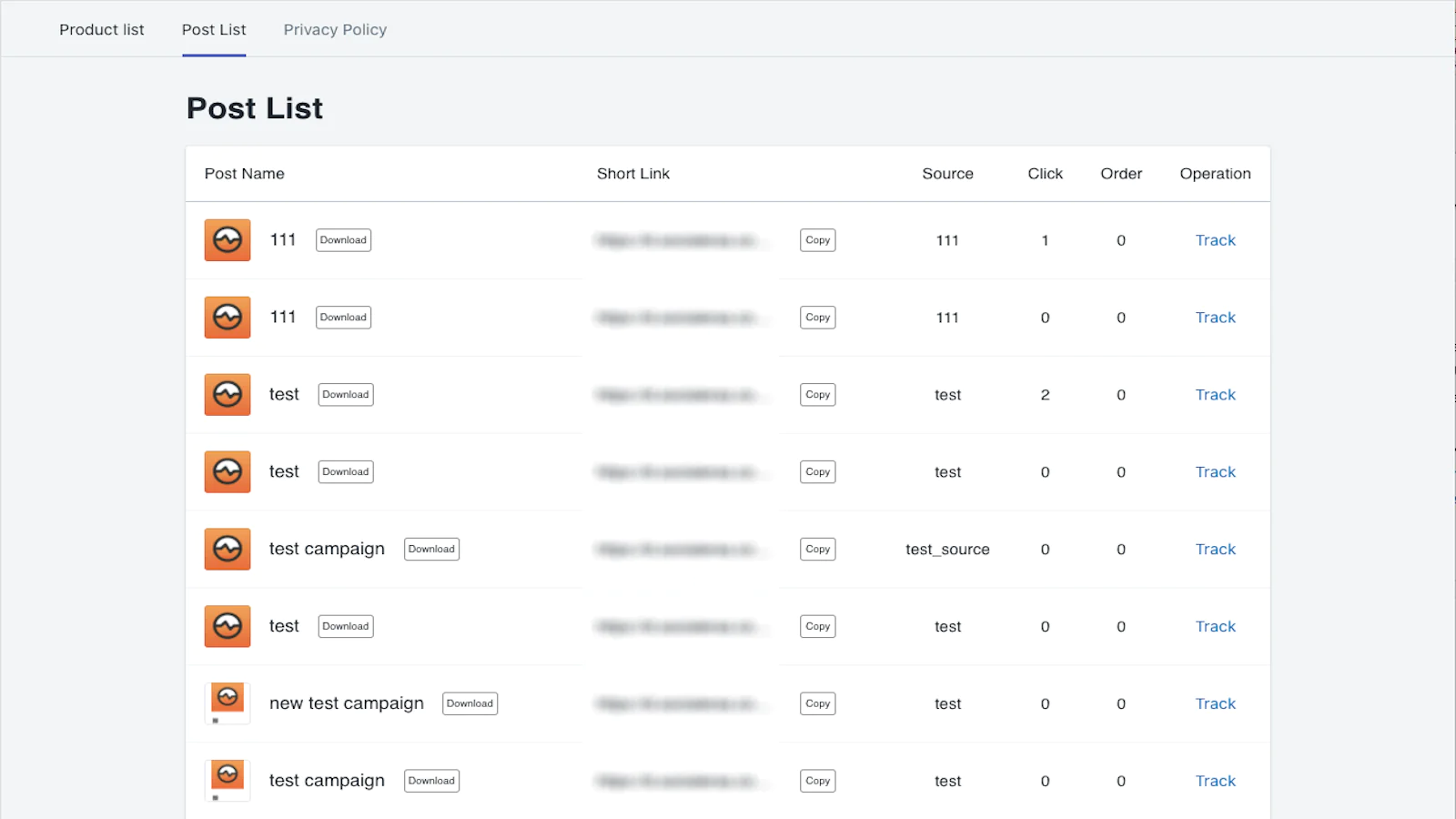Screen dimensions: 1456x819
Task: Track the 111 post with 1 click
Action: pyautogui.click(x=1215, y=240)
